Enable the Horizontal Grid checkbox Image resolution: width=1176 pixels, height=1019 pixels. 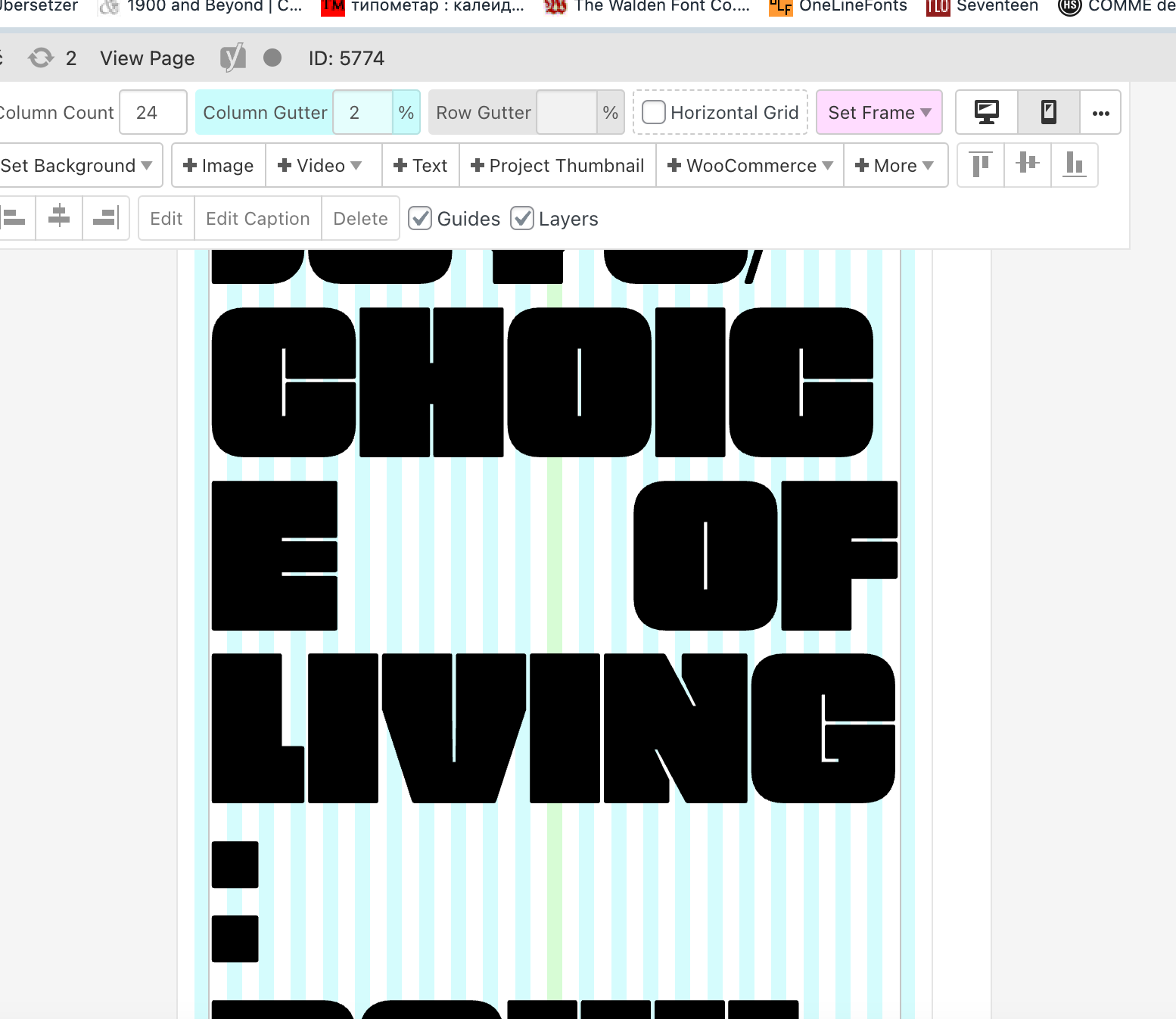point(654,113)
